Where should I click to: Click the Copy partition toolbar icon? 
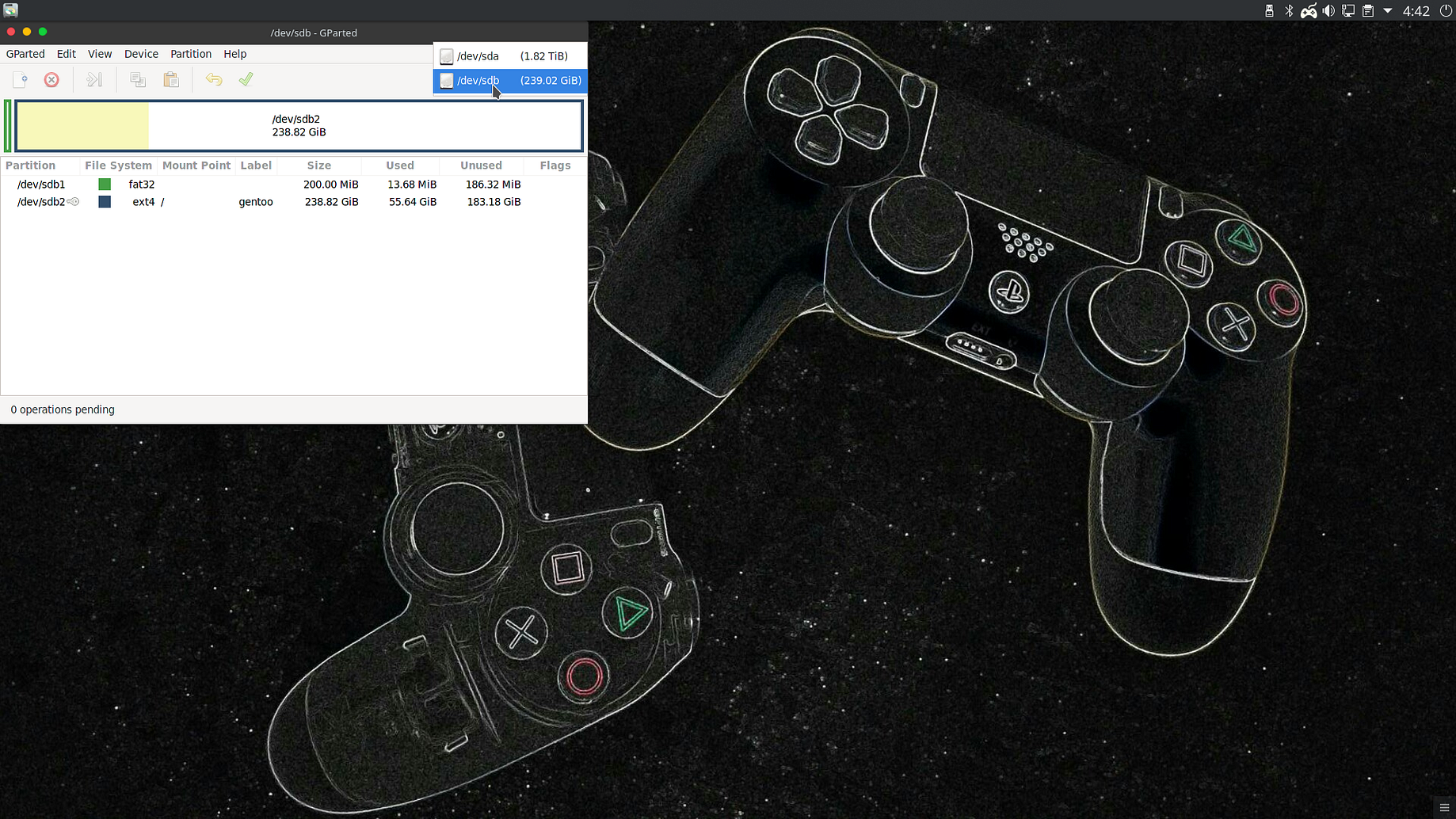(138, 79)
